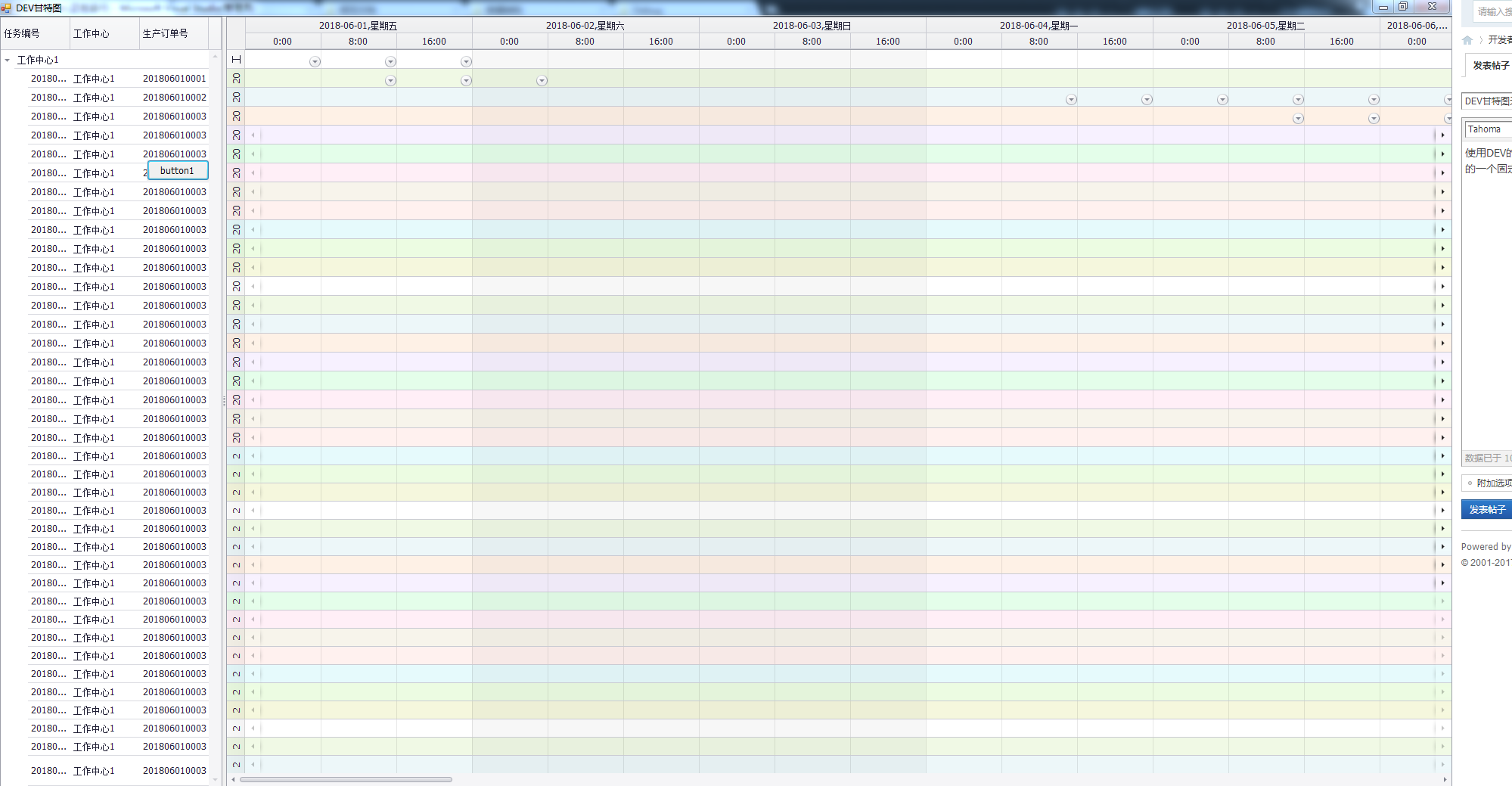The width and height of the screenshot is (1512, 786).
Task: Click the Gantt horizontal scrollbar thumb
Action: point(346,779)
